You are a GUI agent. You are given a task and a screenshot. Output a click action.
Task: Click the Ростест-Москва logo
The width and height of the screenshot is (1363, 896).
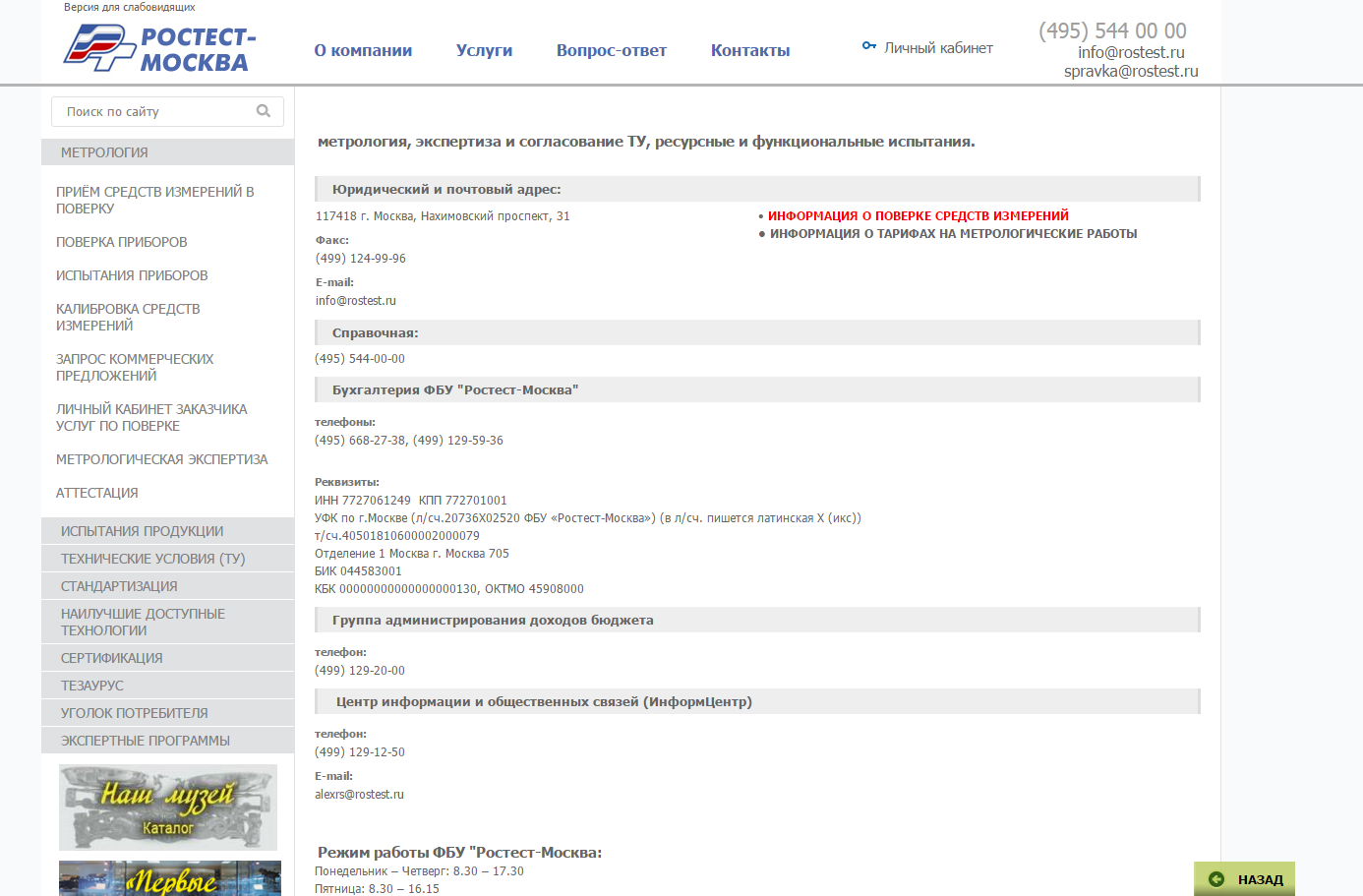(158, 48)
